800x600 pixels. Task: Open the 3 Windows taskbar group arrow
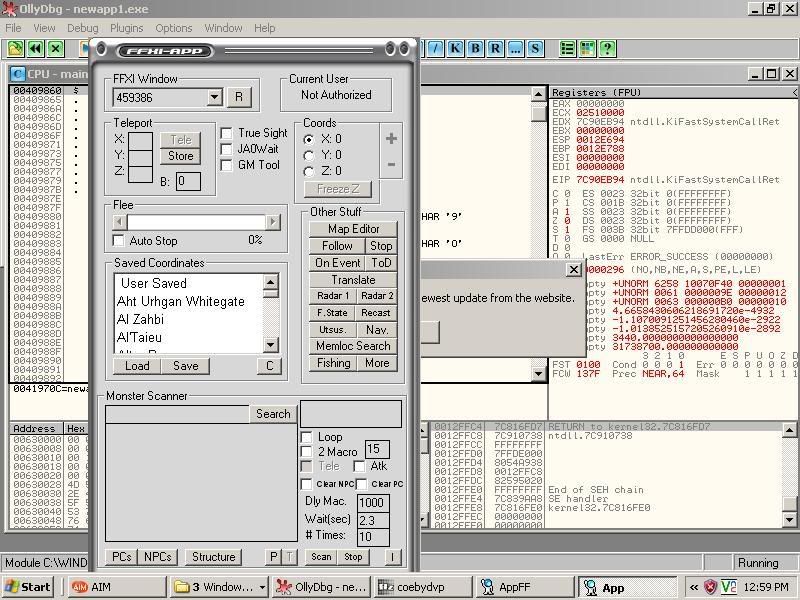(x=262, y=587)
